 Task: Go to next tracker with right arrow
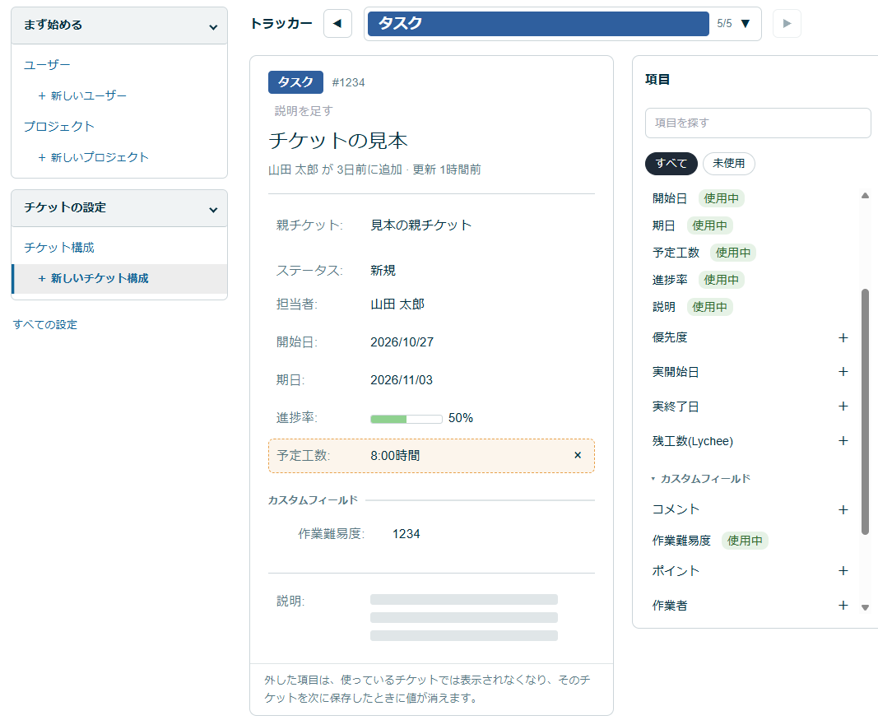point(787,24)
